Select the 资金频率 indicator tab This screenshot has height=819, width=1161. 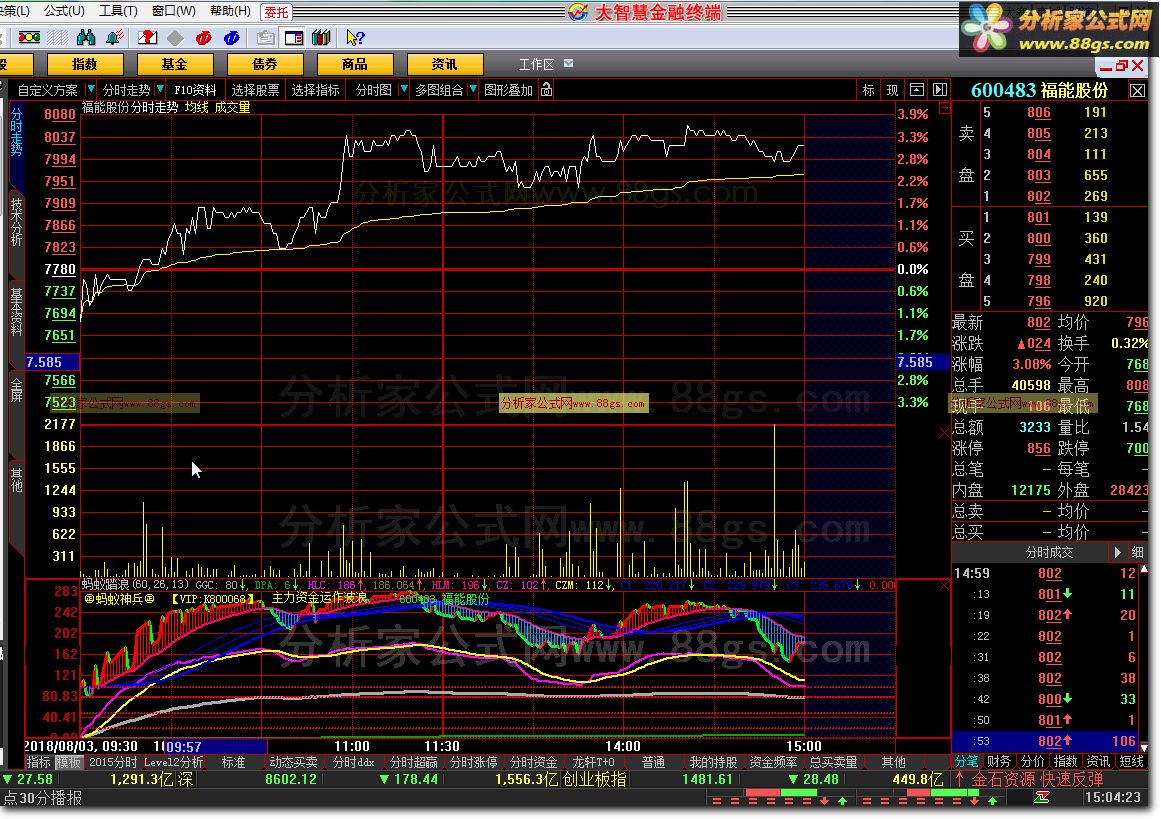click(773, 762)
